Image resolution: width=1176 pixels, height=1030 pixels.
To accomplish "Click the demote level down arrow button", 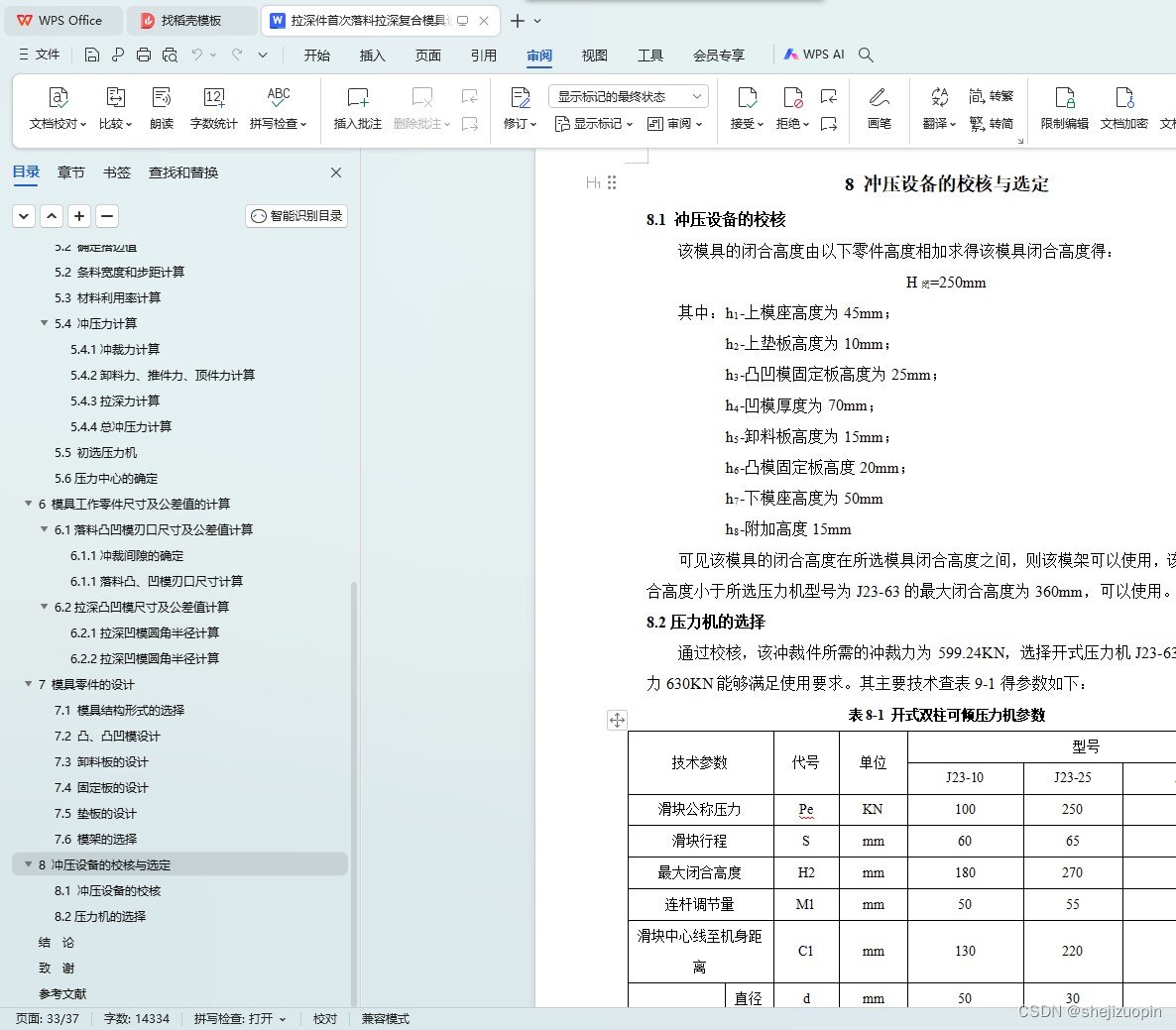I will click(x=24, y=216).
